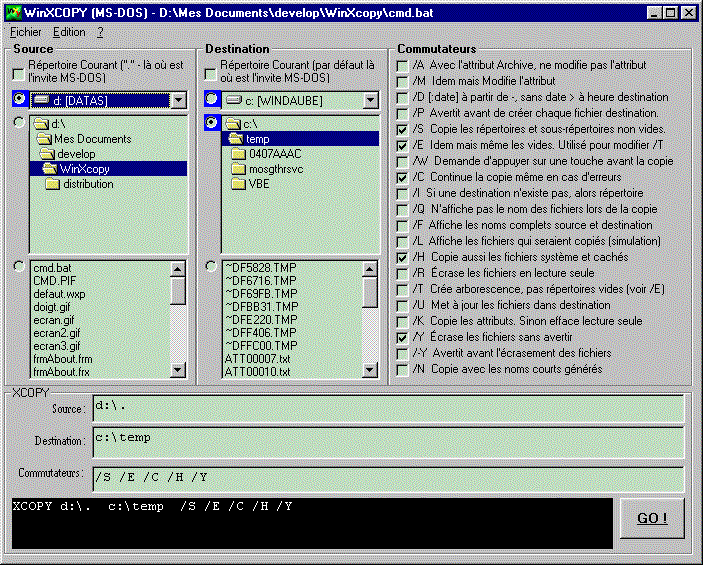The width and height of the screenshot is (703, 565).
Task: Select the Source drive radio button
Action: pos(19,98)
